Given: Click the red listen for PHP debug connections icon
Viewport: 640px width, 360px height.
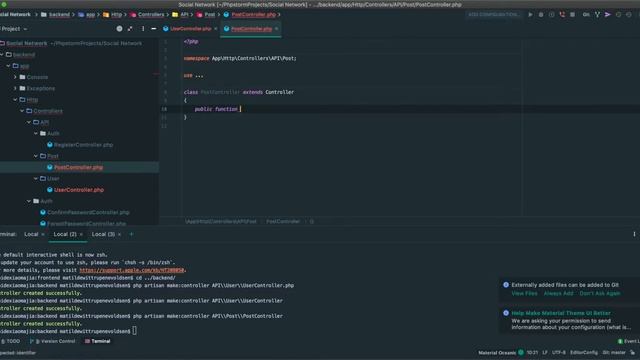Looking at the screenshot, I should (x=562, y=15).
